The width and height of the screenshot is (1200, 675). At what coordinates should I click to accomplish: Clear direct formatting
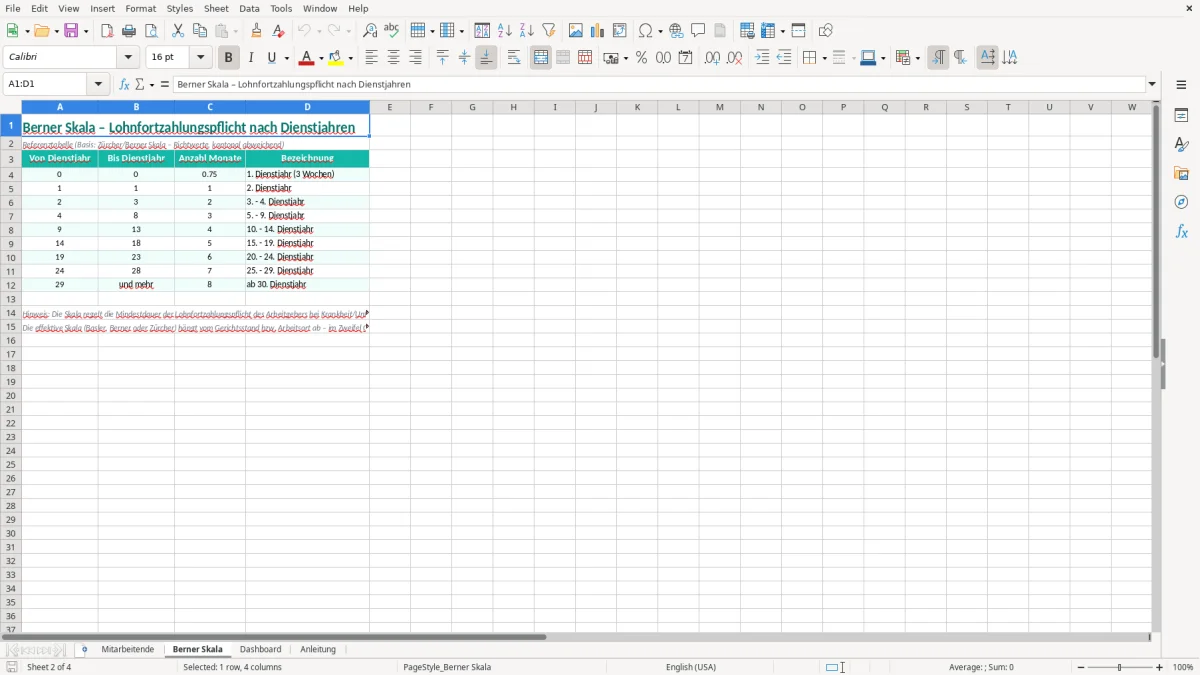pyautogui.click(x=279, y=31)
